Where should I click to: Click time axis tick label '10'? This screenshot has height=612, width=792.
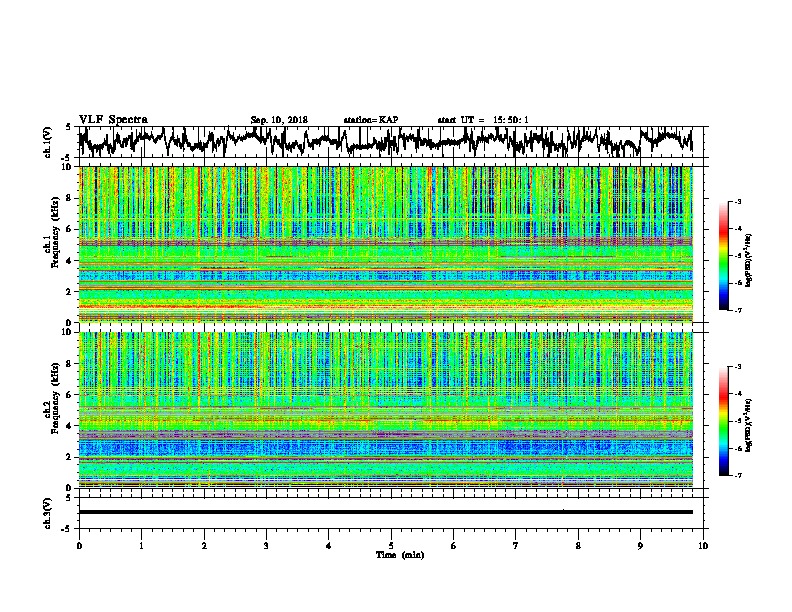pyautogui.click(x=703, y=546)
